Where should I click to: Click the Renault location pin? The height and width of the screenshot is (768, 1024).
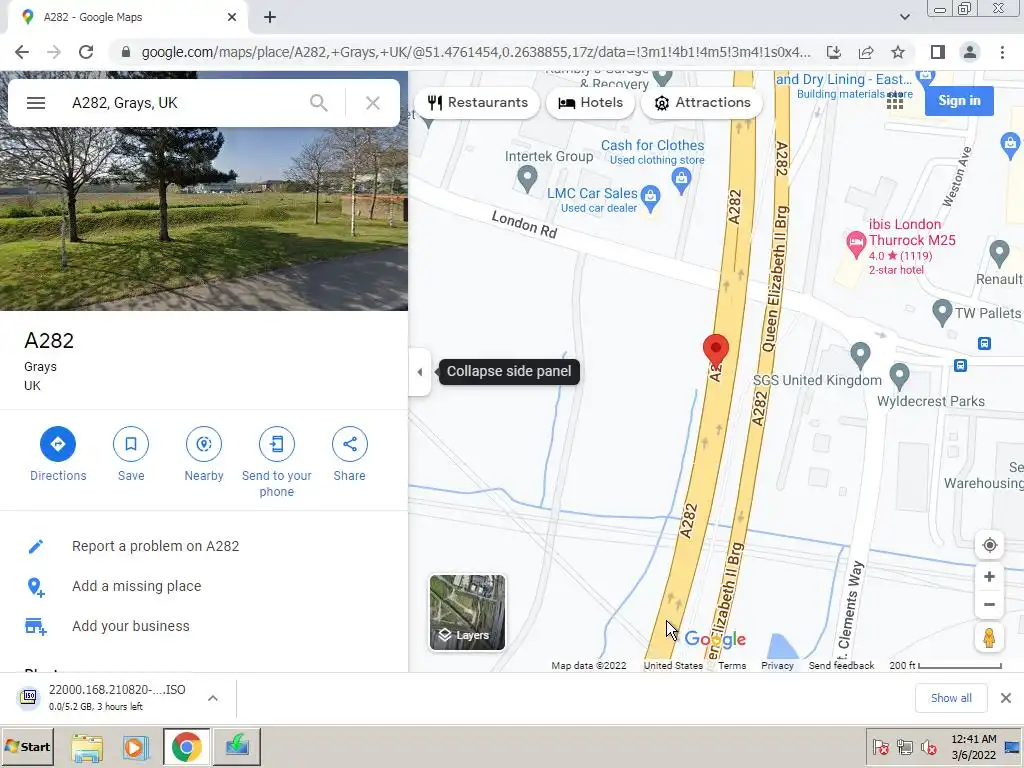(x=999, y=253)
